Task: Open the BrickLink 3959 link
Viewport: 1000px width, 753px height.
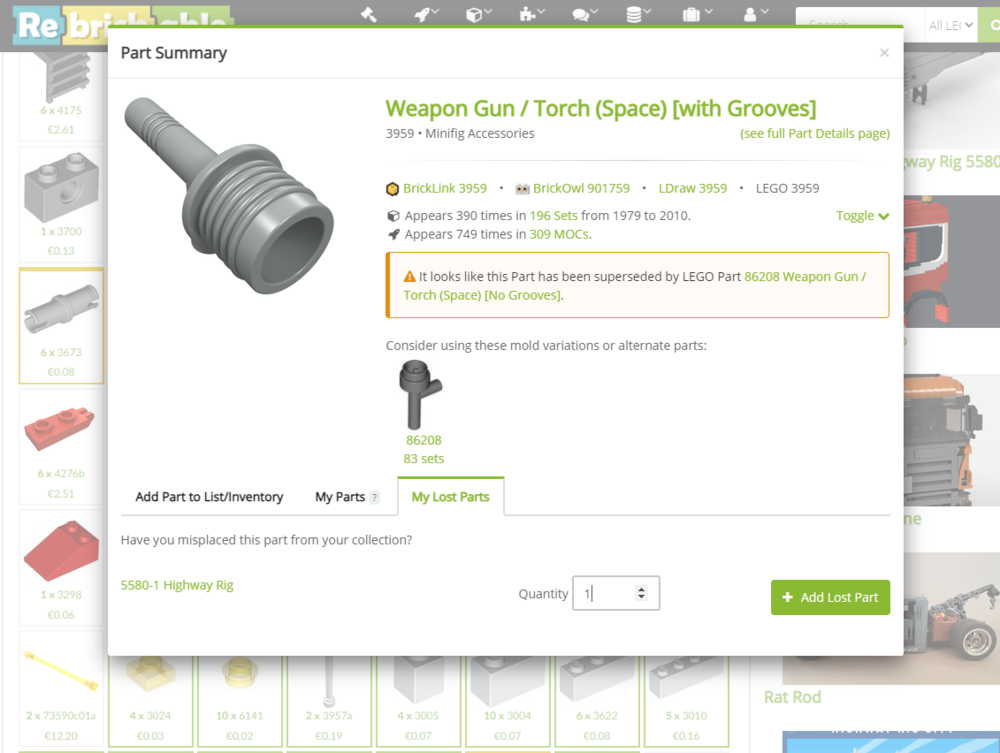Action: point(445,188)
